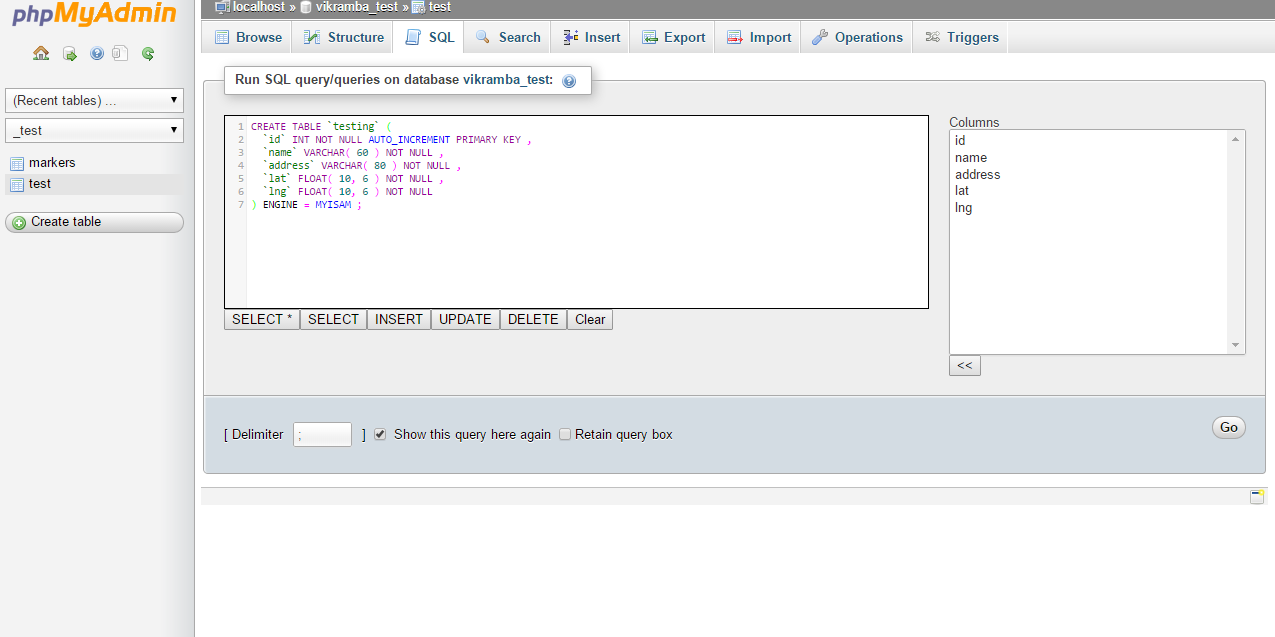Click the phpMyAdmin logo
This screenshot has width=1275, height=637.
coord(95,15)
